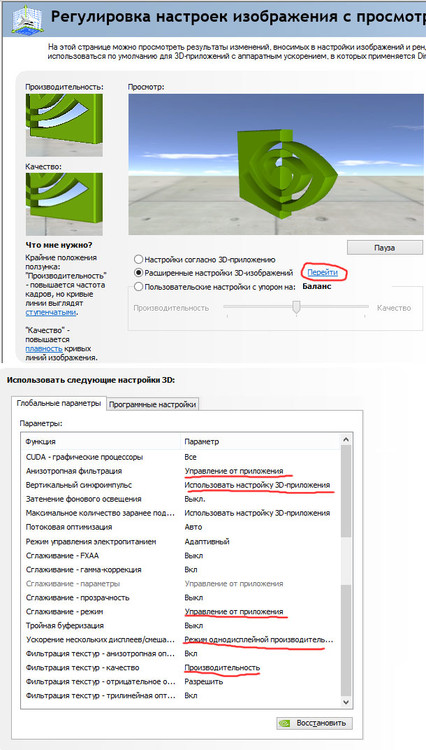Click the Пауза button

384,248
